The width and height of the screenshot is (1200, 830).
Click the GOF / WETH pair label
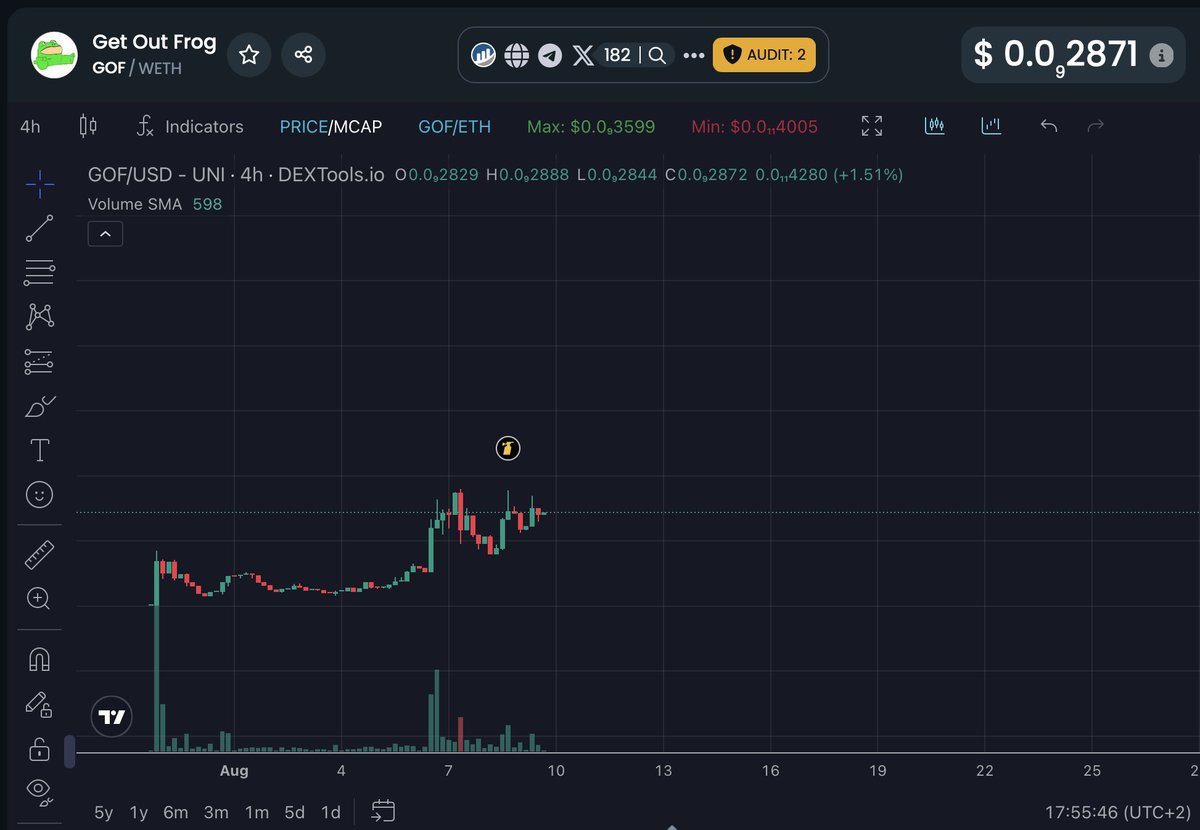pyautogui.click(x=137, y=69)
